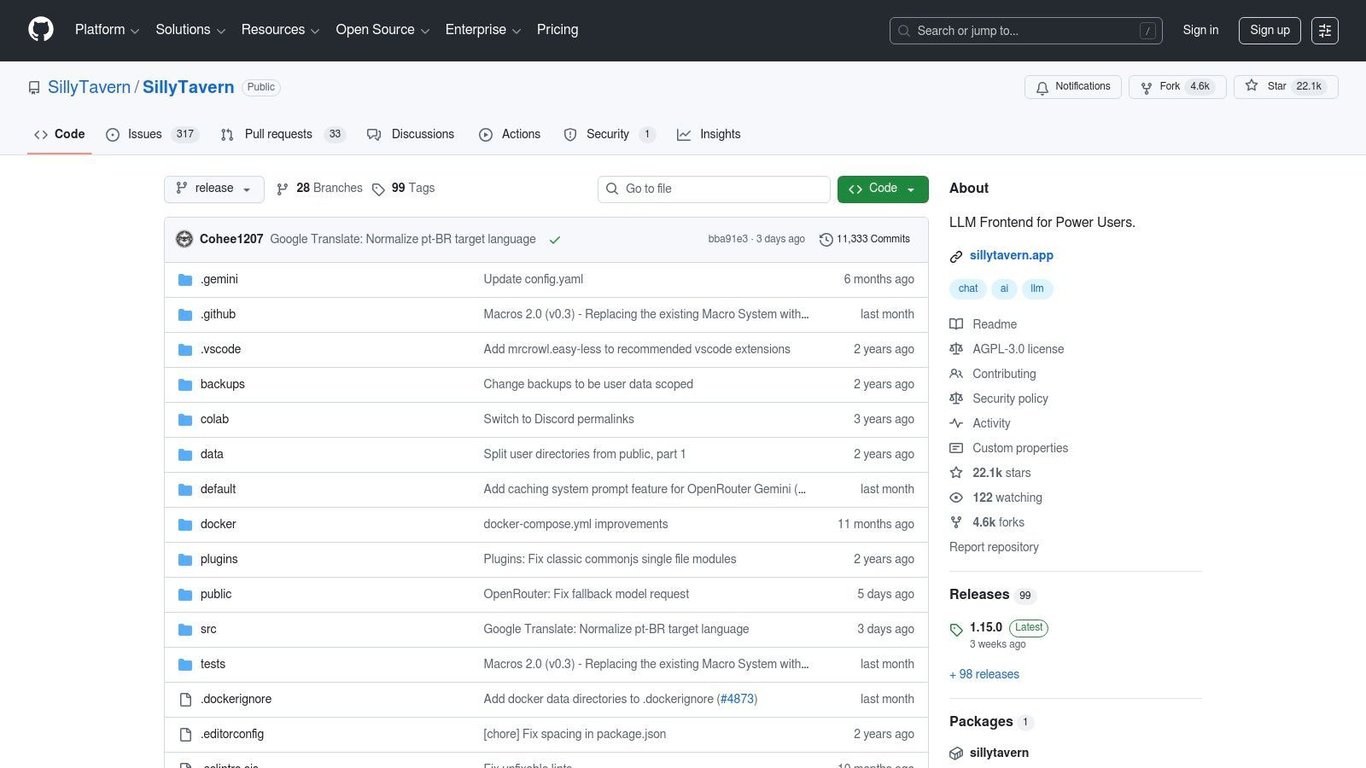Click the repository icon before SillyTavern owner
Image resolution: width=1366 pixels, height=768 pixels.
[34, 88]
